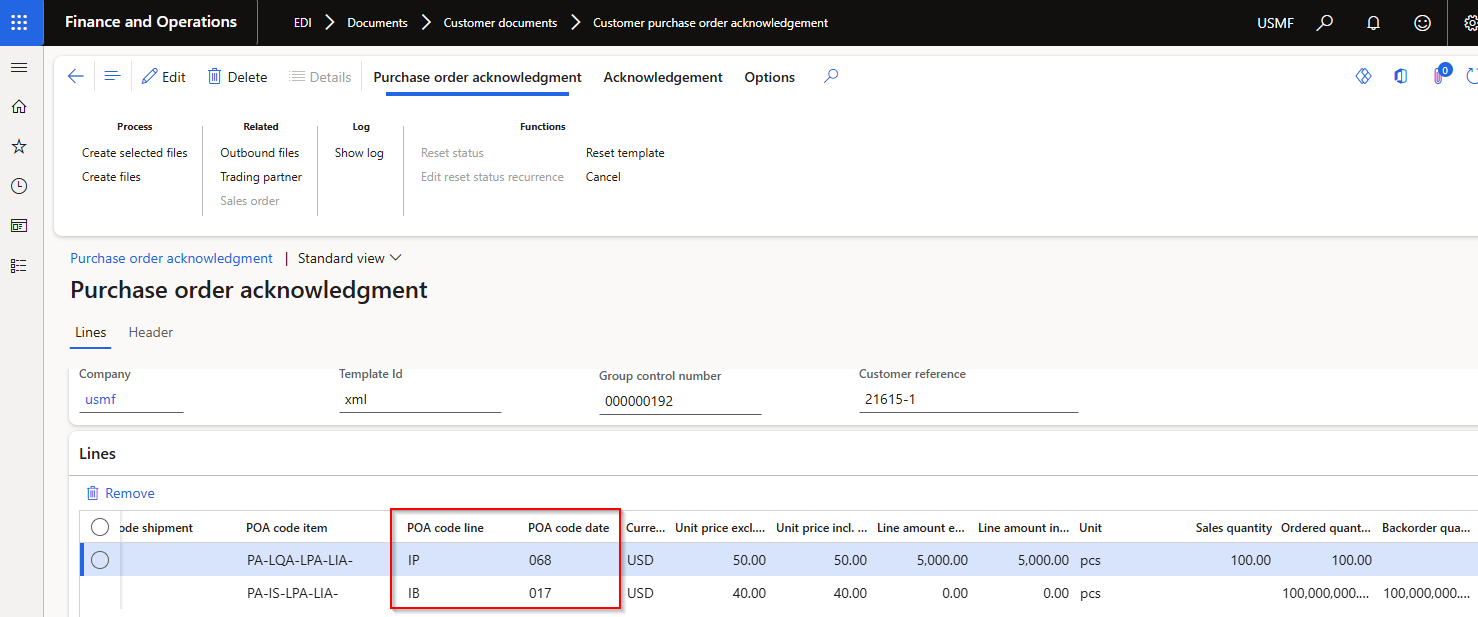Image resolution: width=1478 pixels, height=617 pixels.
Task: Open the app launcher waffle icon
Action: click(x=19, y=22)
